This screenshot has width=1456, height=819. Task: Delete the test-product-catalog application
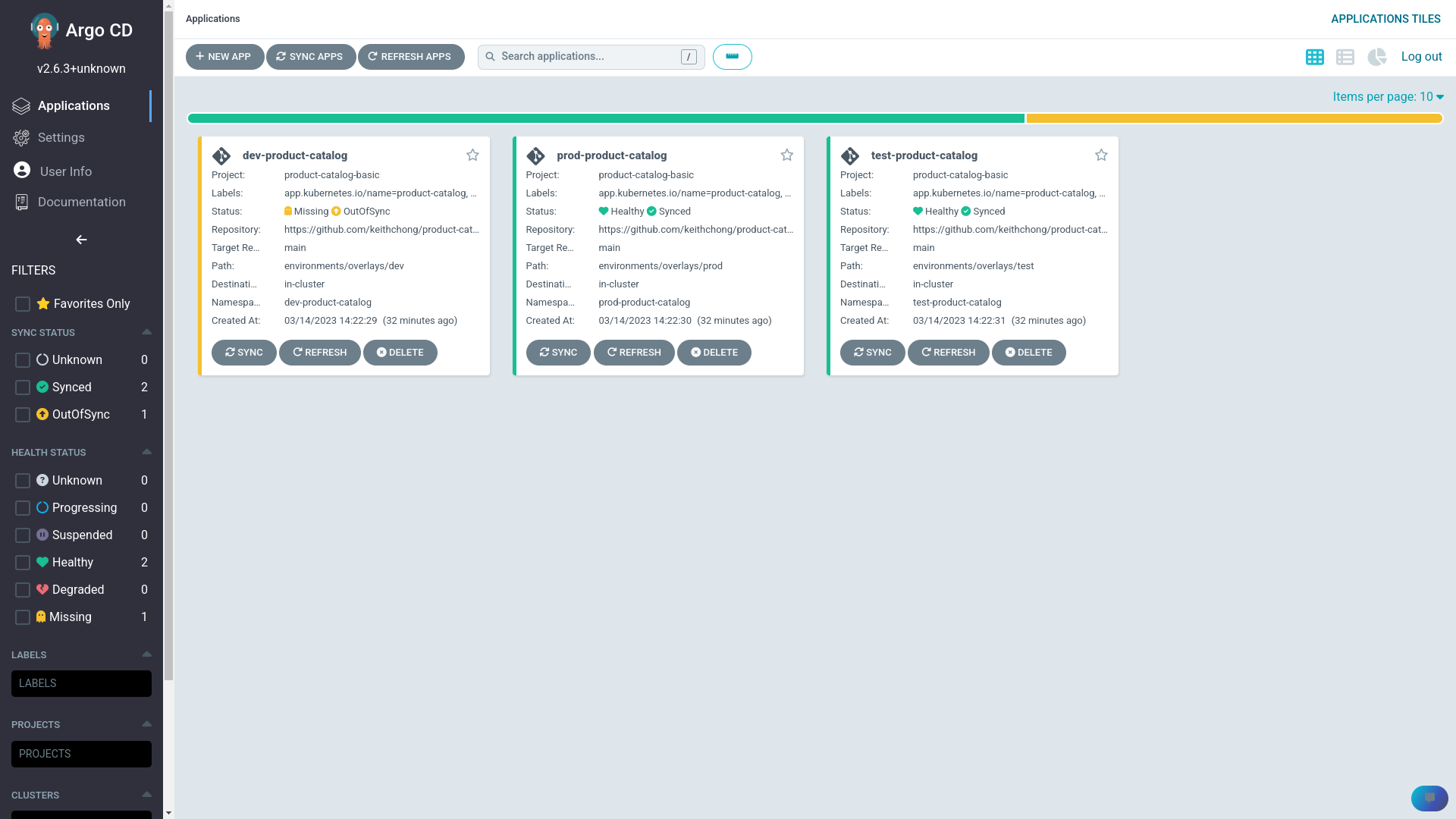(1028, 353)
